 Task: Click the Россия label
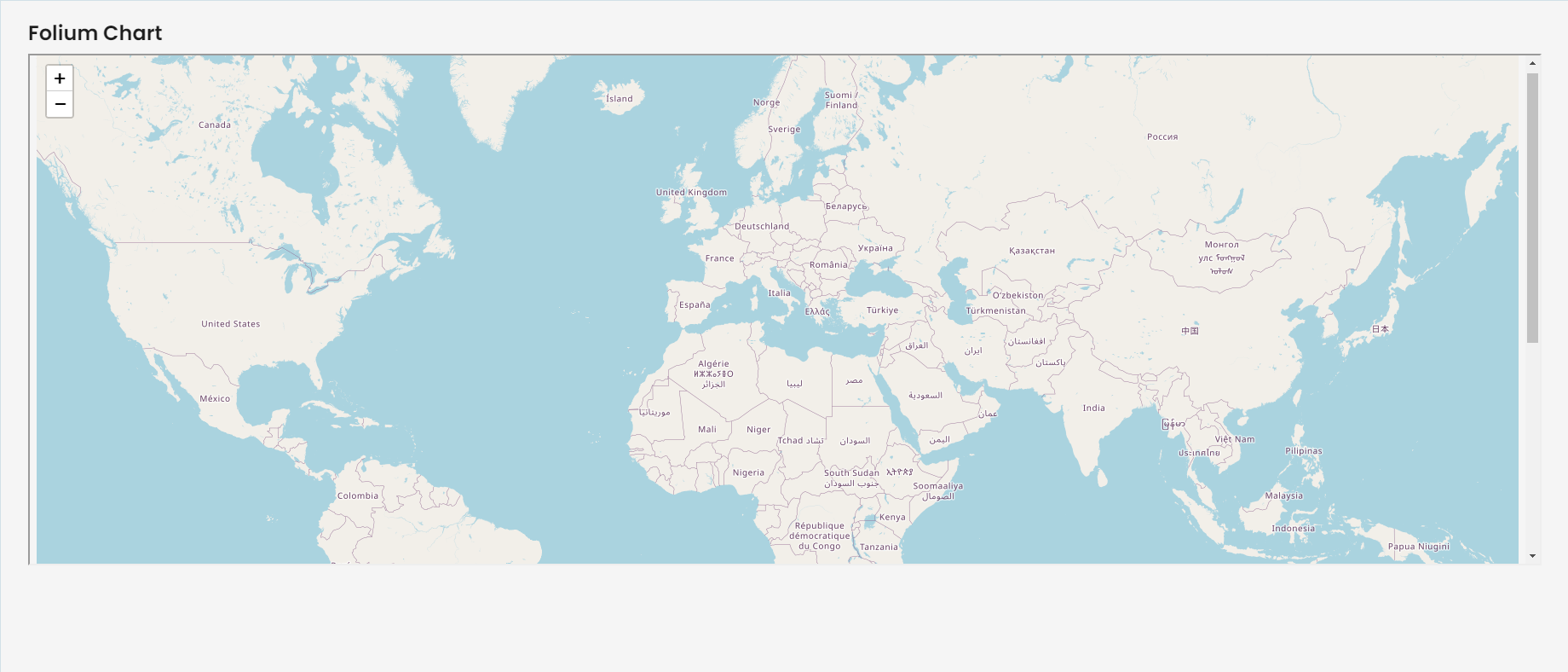coord(1162,137)
